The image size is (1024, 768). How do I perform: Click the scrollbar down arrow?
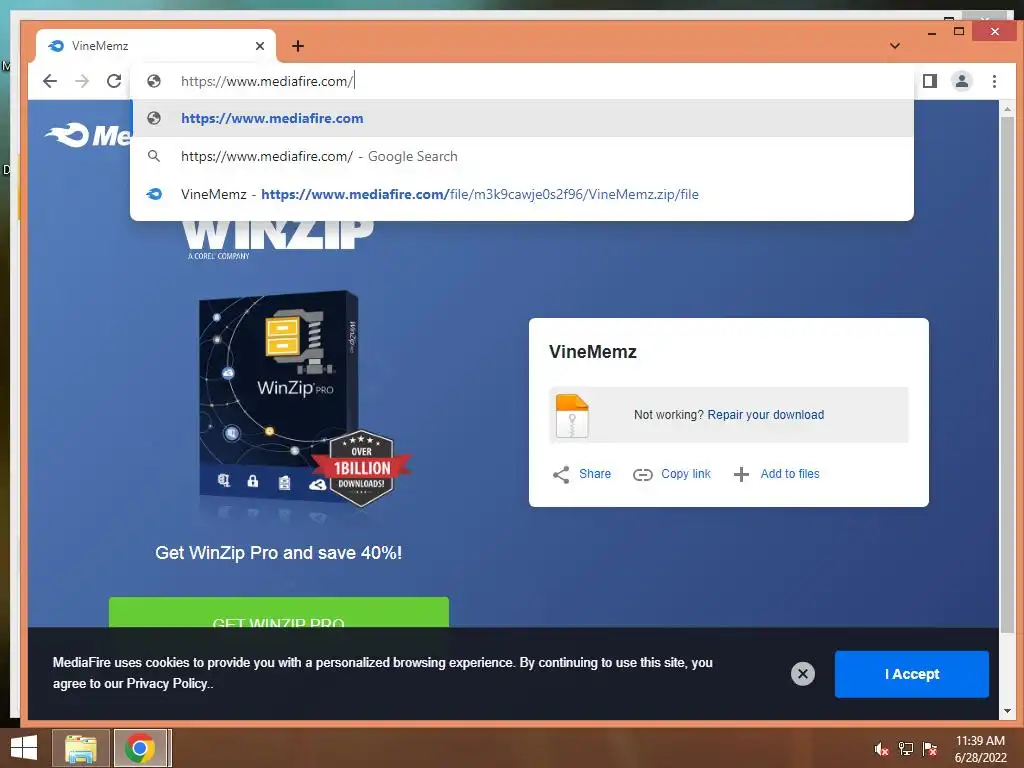[x=1007, y=711]
